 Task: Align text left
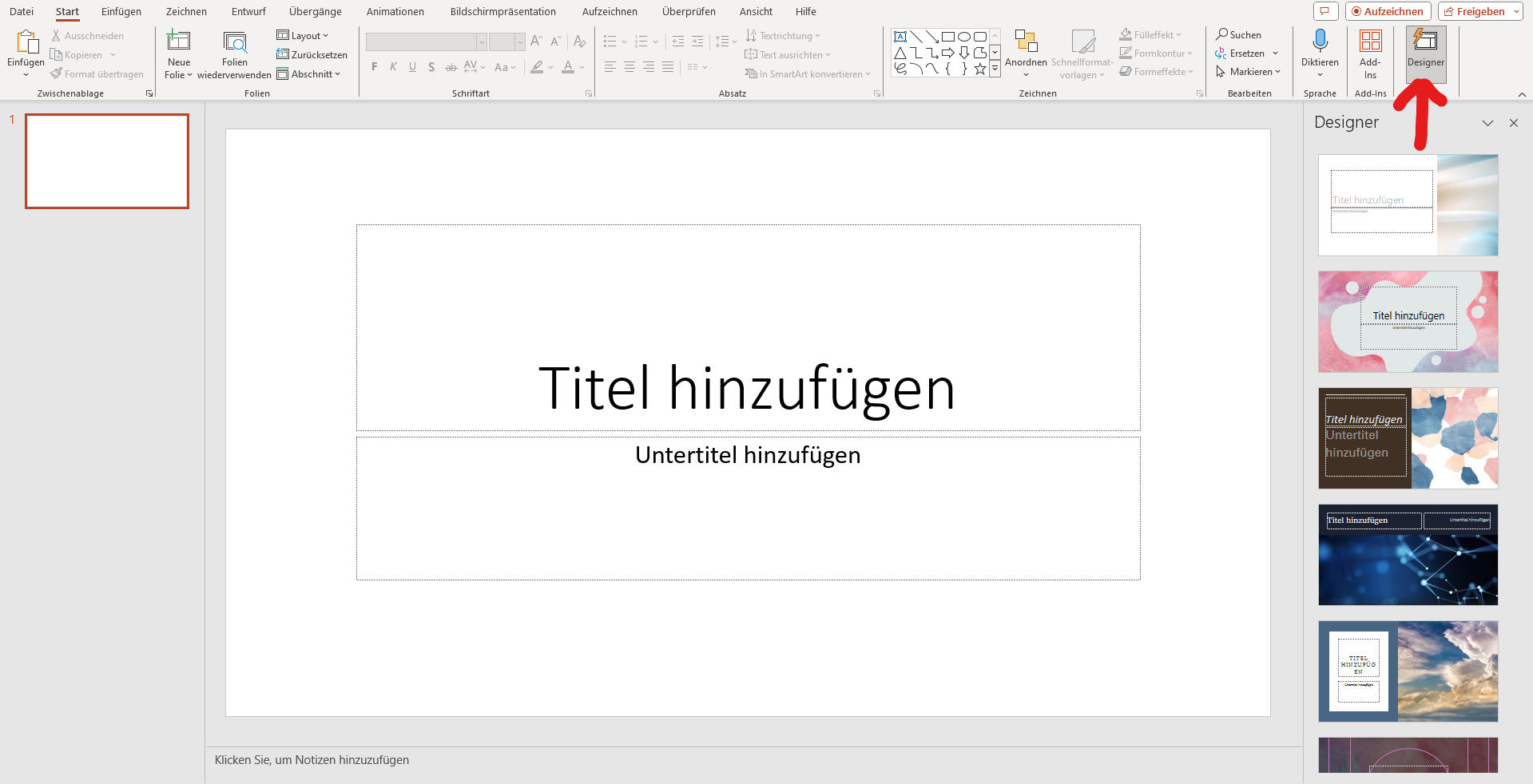pos(610,67)
